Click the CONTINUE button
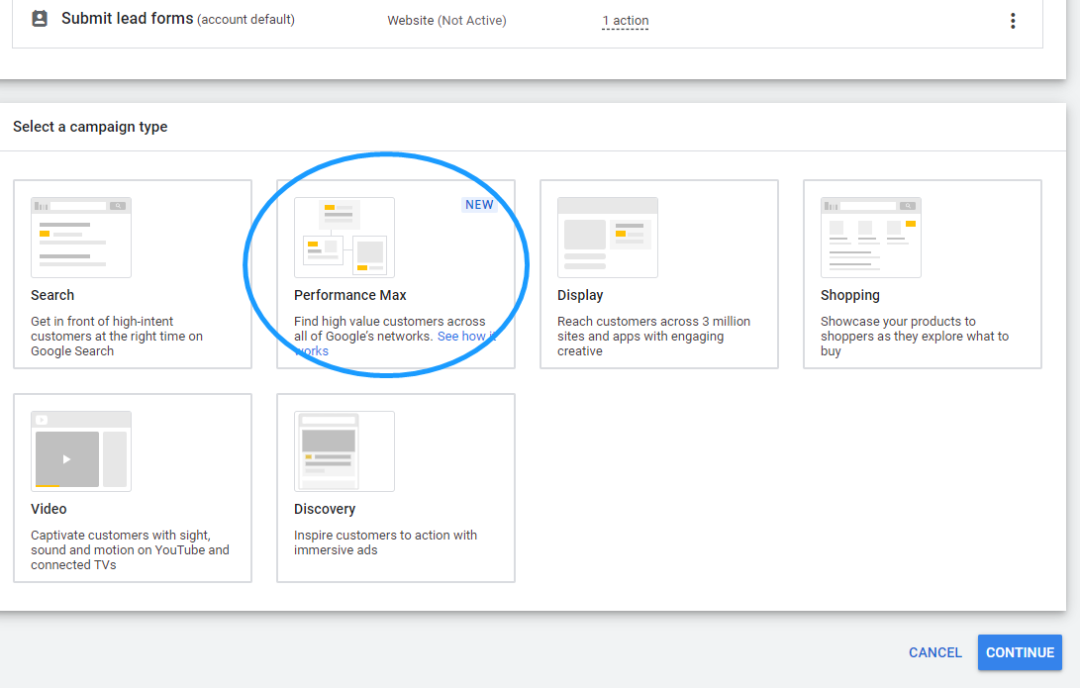Viewport: 1080px width, 688px height. tap(1019, 652)
